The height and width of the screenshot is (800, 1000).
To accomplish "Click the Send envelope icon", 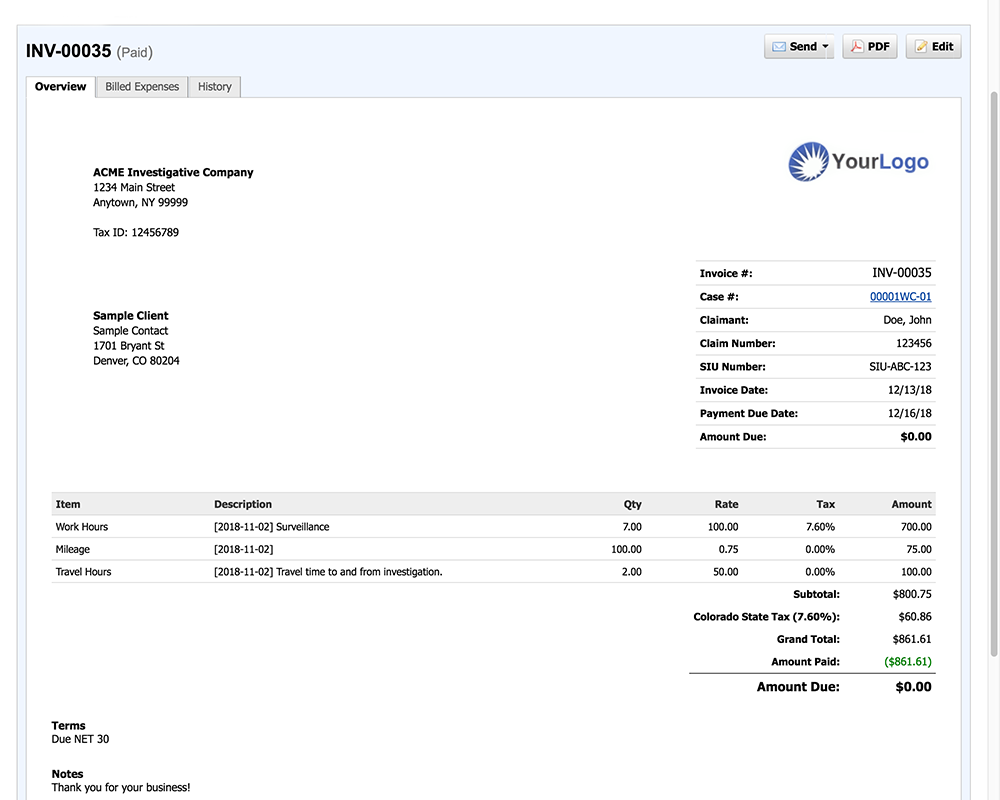I will click(779, 47).
